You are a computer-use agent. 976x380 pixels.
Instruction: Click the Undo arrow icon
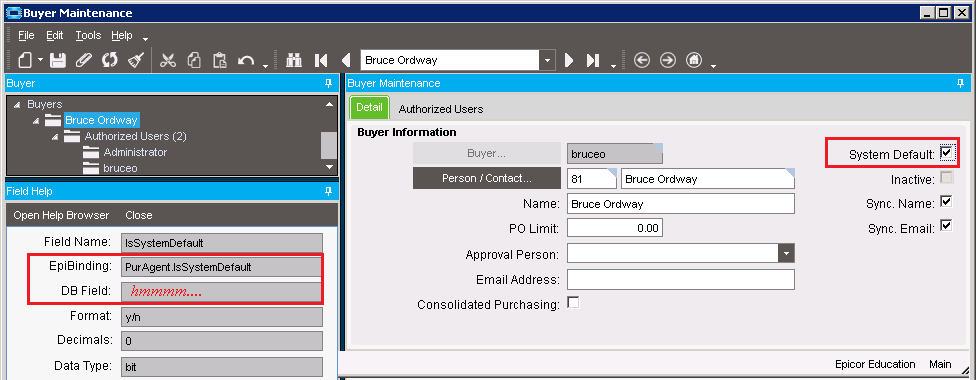246,60
